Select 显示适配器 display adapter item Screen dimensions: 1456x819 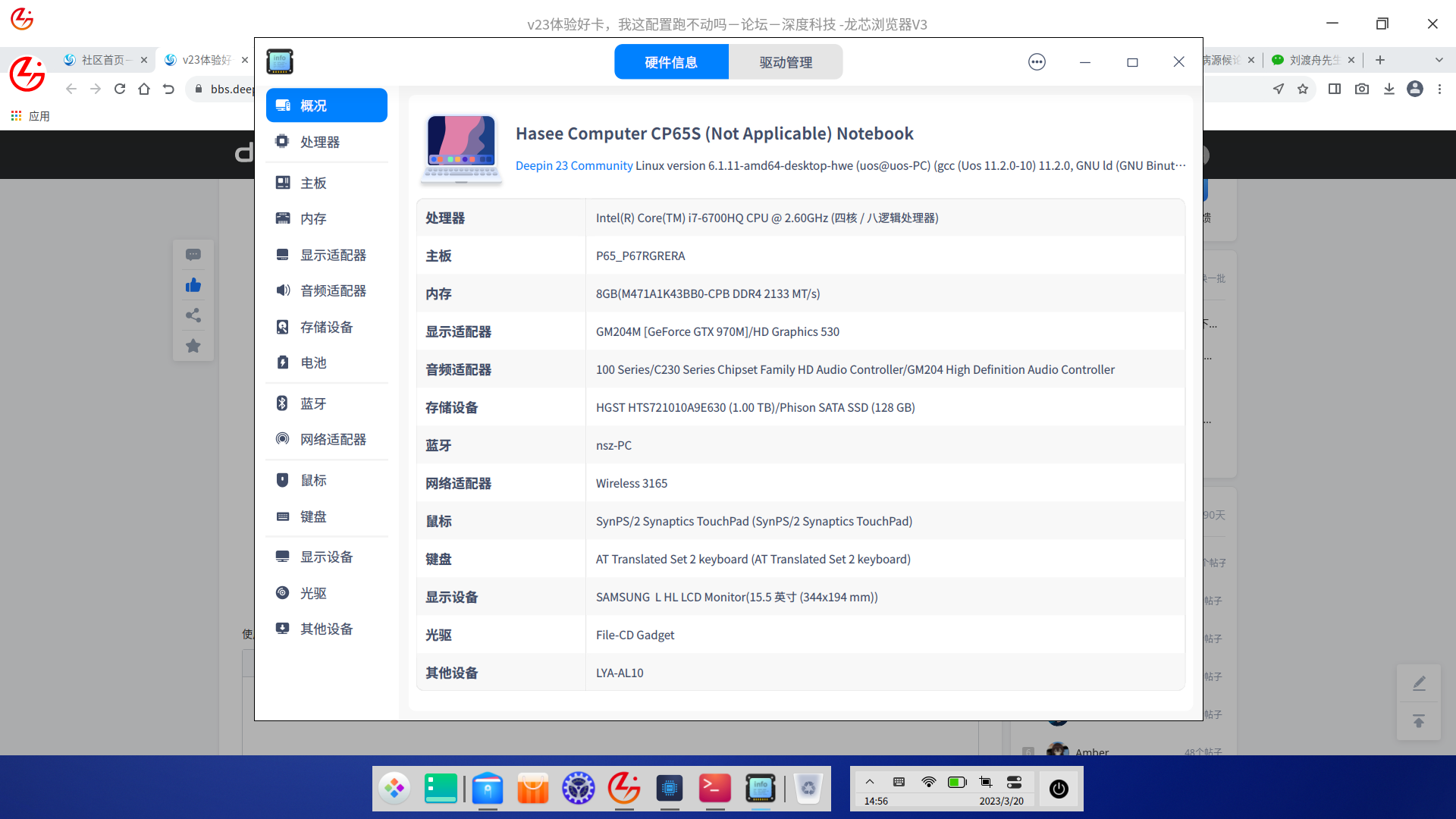(x=332, y=255)
